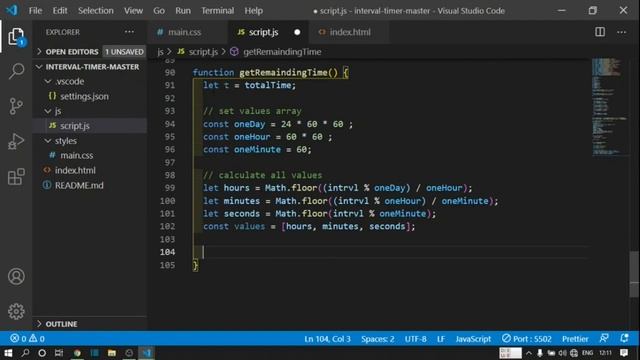Open the Accounts menu icon
The image size is (640, 360).
tap(16, 276)
